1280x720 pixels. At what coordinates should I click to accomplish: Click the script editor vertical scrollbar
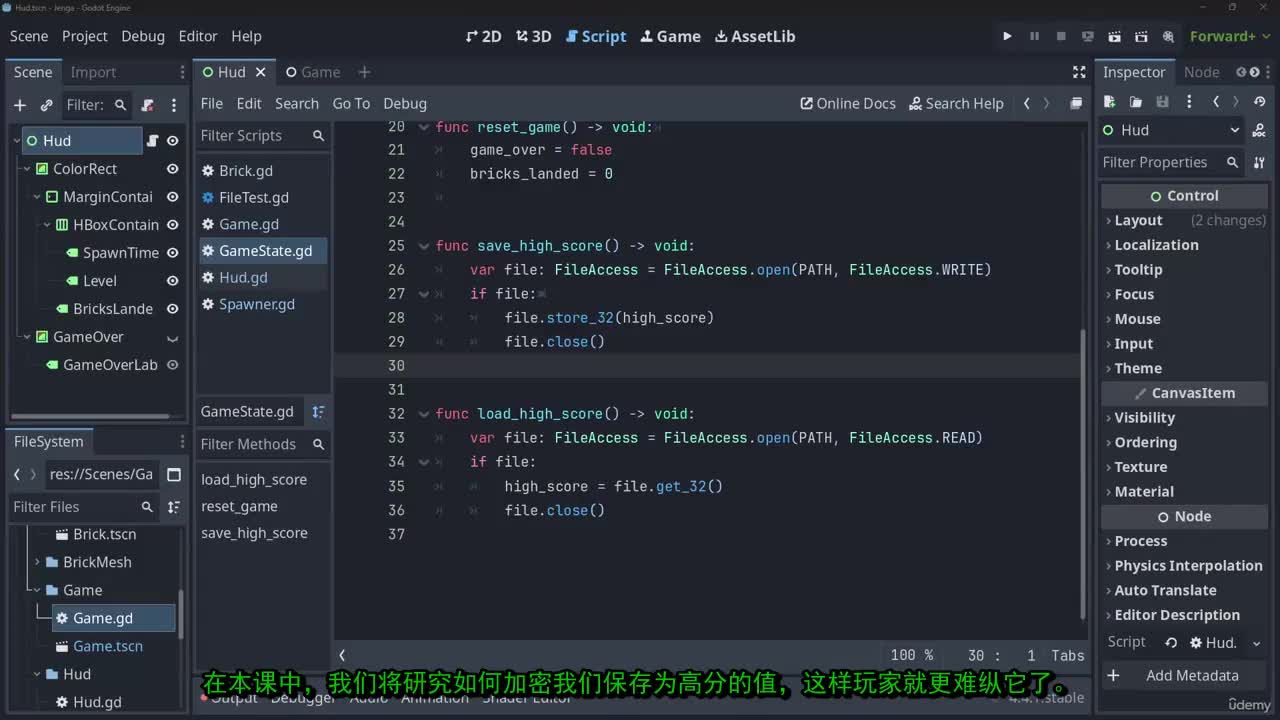pos(1081,475)
